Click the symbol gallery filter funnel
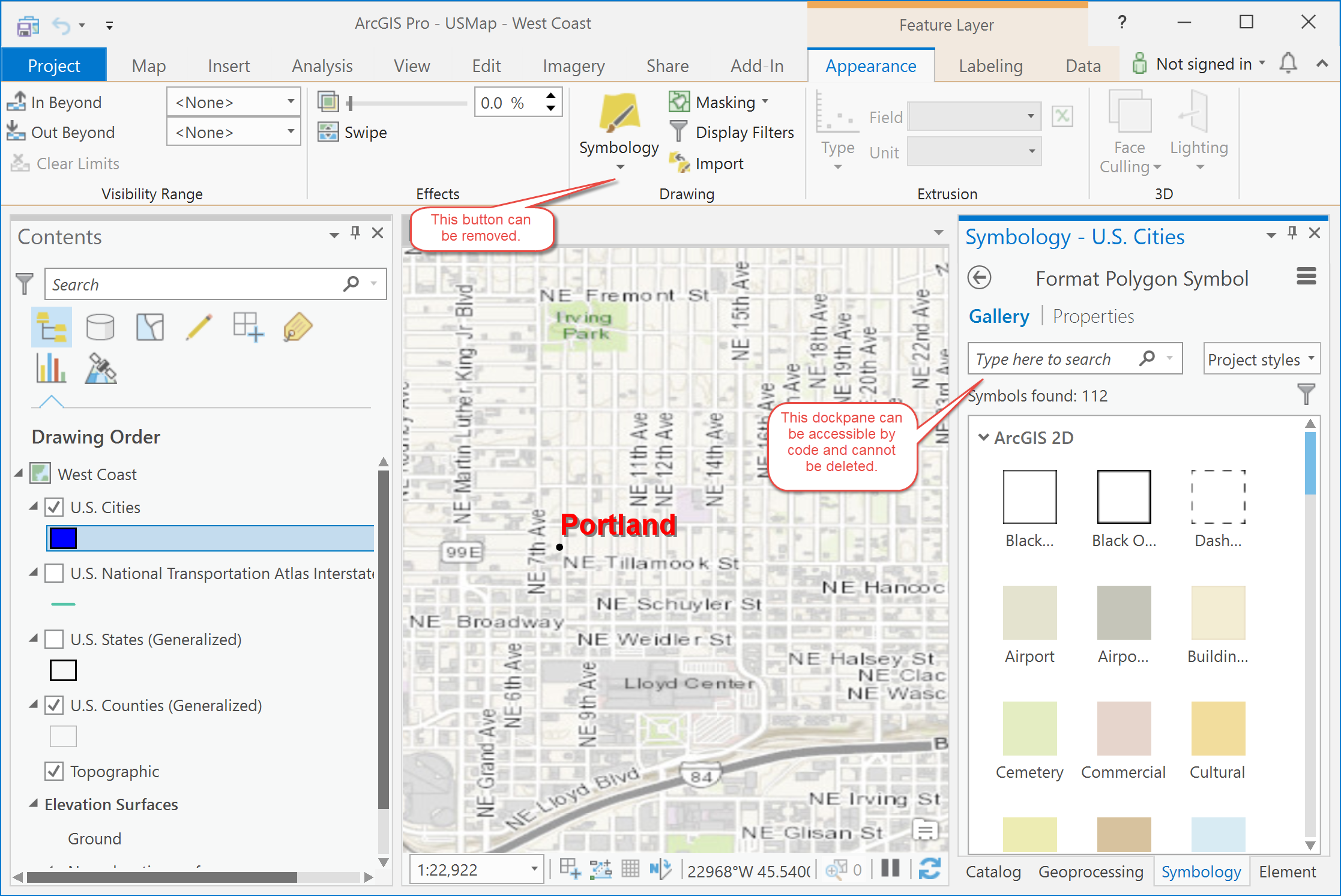This screenshot has height=896, width=1341. tap(1306, 394)
